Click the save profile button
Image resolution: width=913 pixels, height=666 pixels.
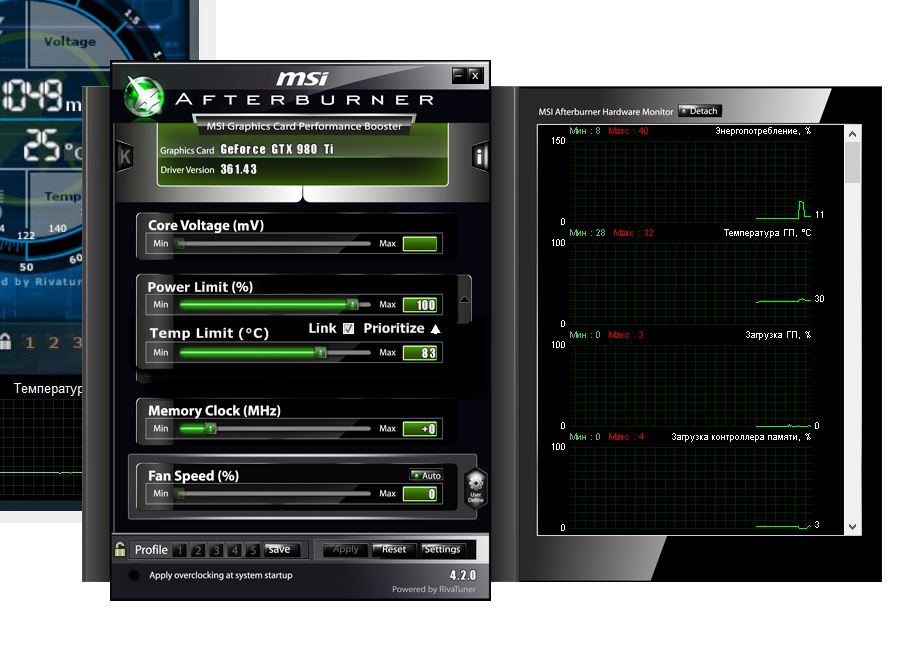click(x=281, y=550)
